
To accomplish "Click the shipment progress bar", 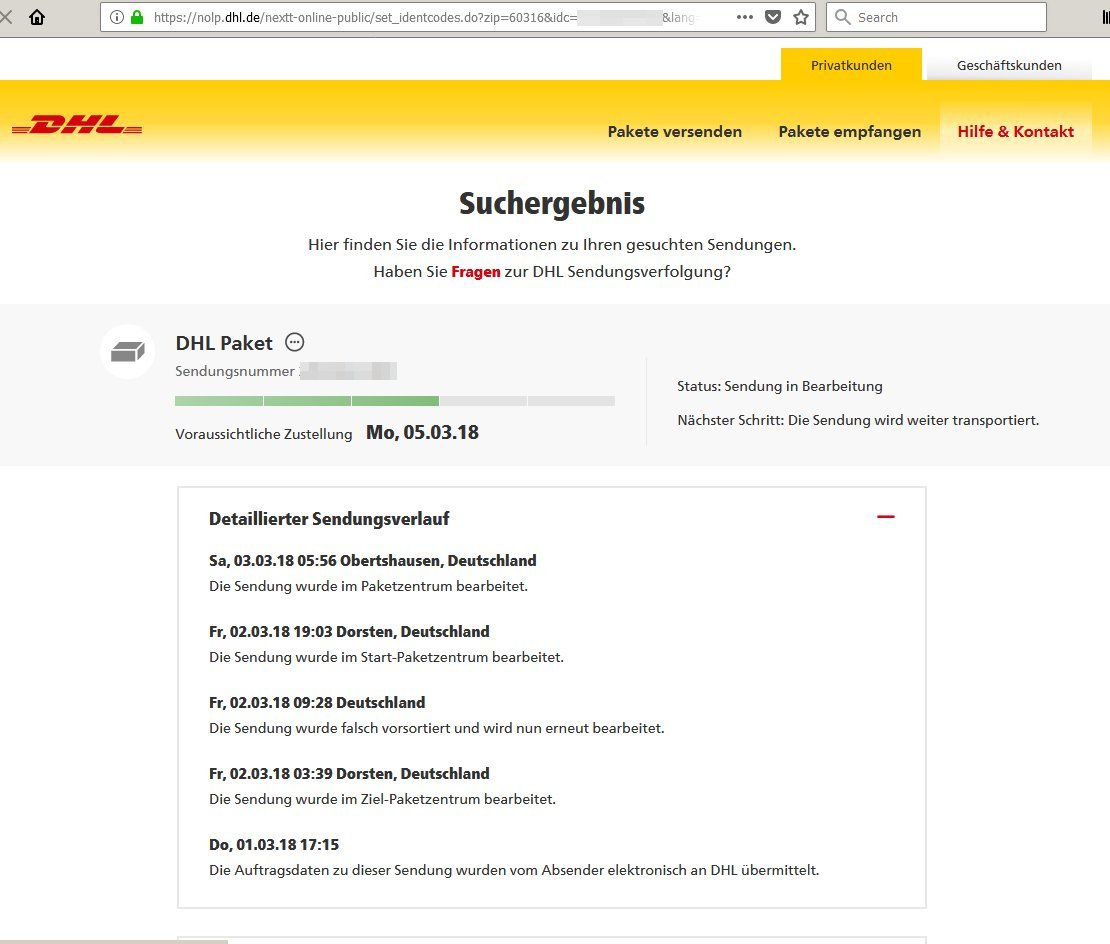I will pos(395,401).
